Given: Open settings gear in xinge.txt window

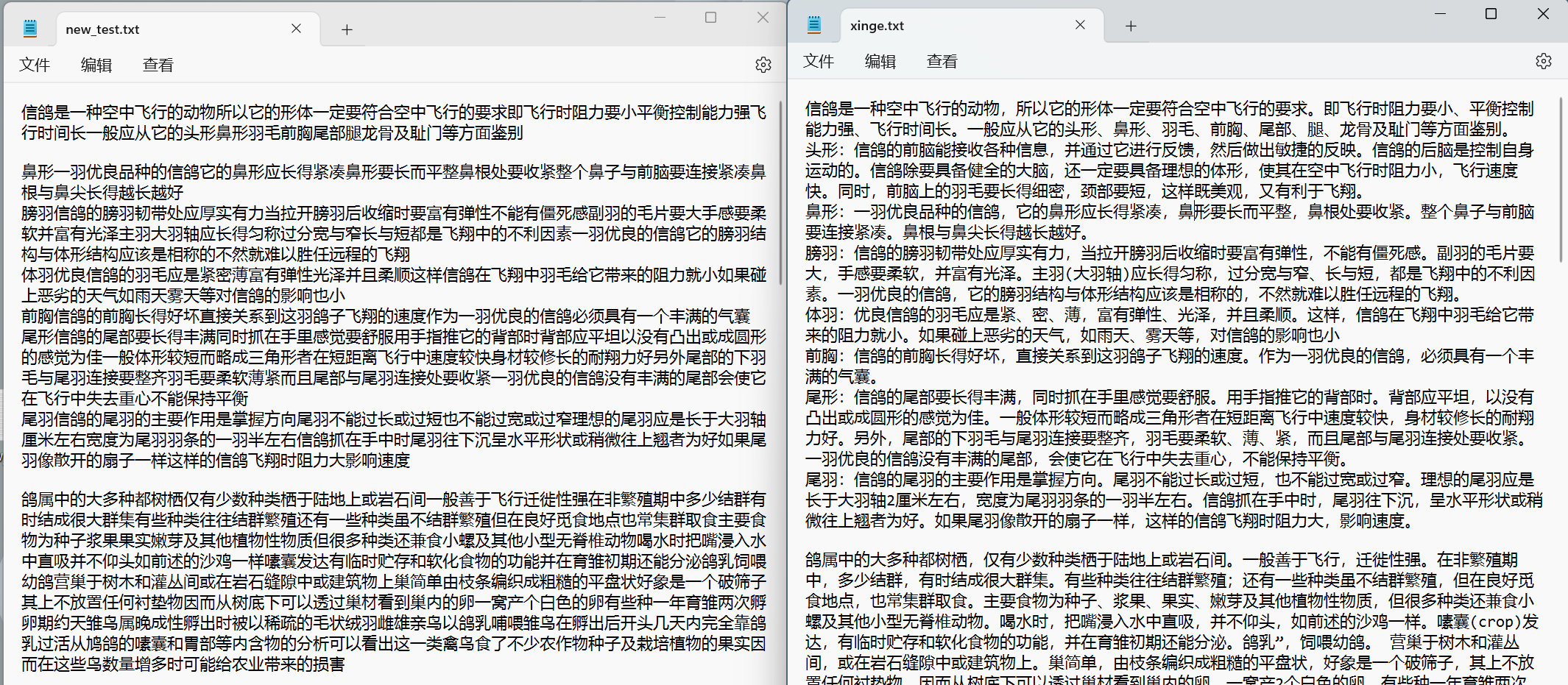Looking at the screenshot, I should point(1544,61).
